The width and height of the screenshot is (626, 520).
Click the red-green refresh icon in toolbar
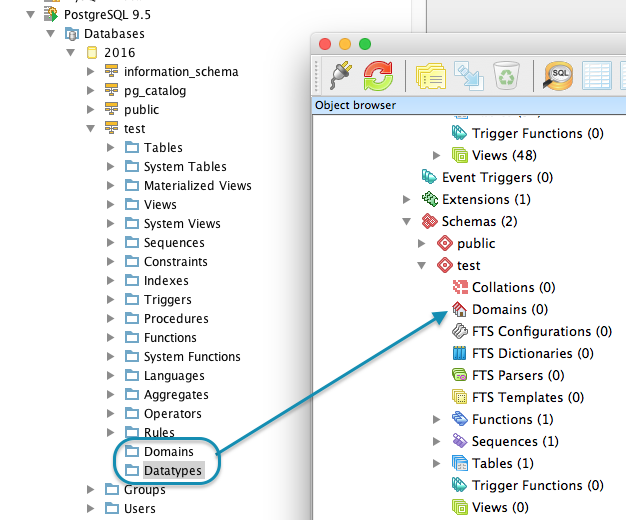(x=378, y=75)
